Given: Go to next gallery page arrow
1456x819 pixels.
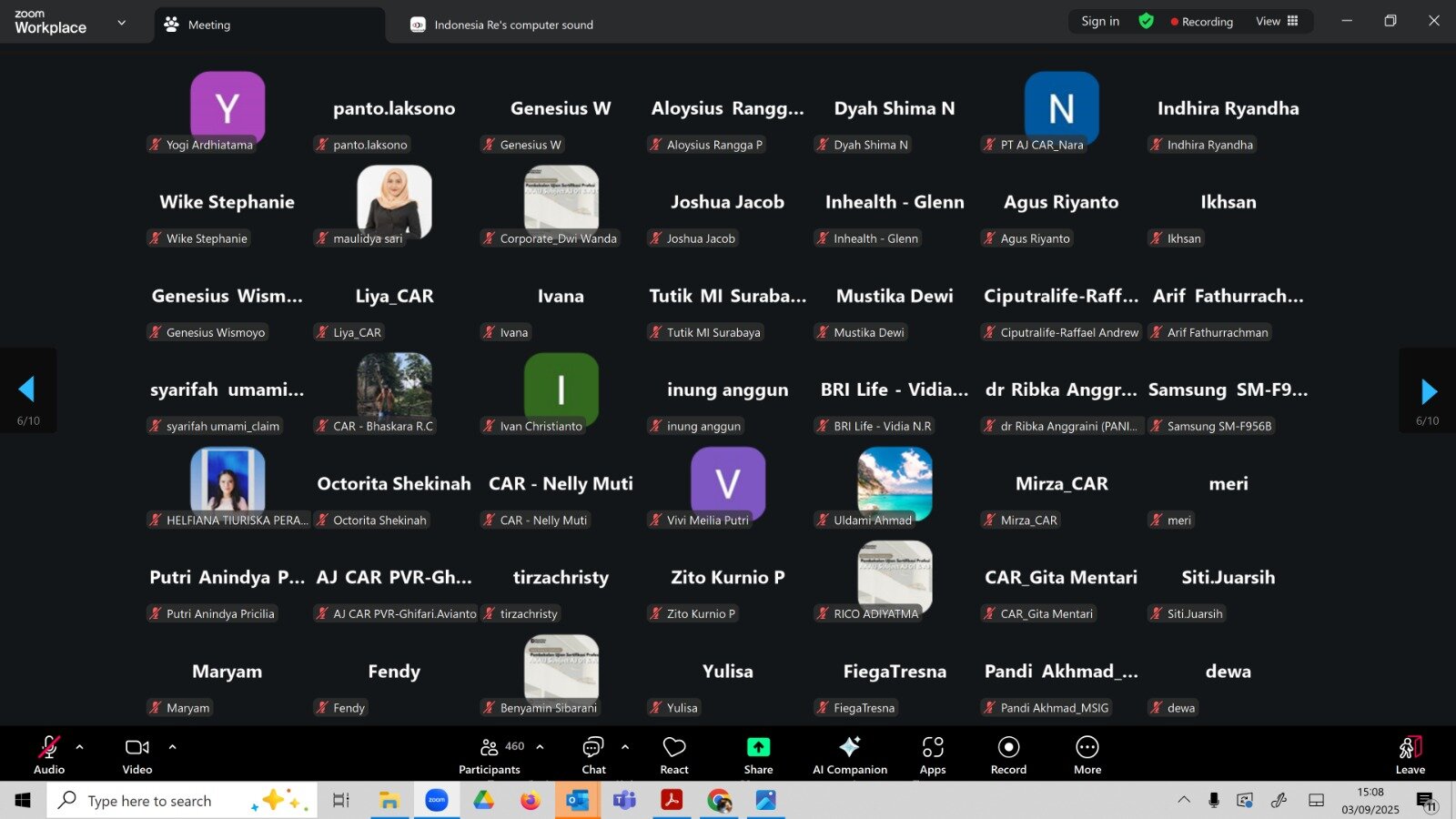Looking at the screenshot, I should 1429,391.
